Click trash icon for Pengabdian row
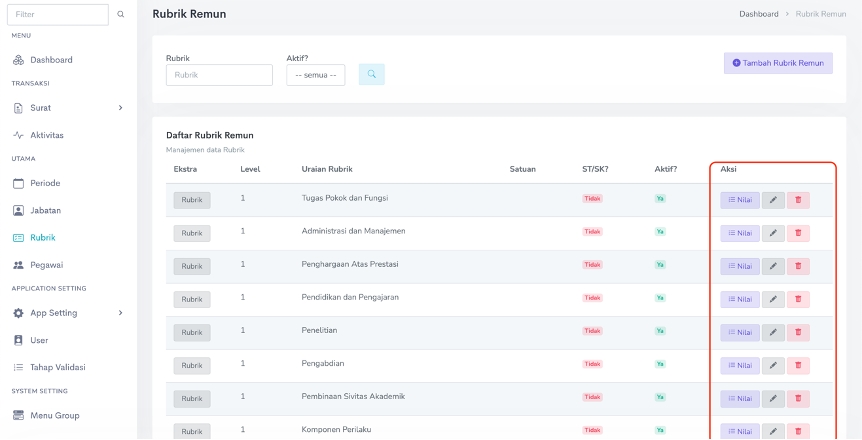 [798, 365]
